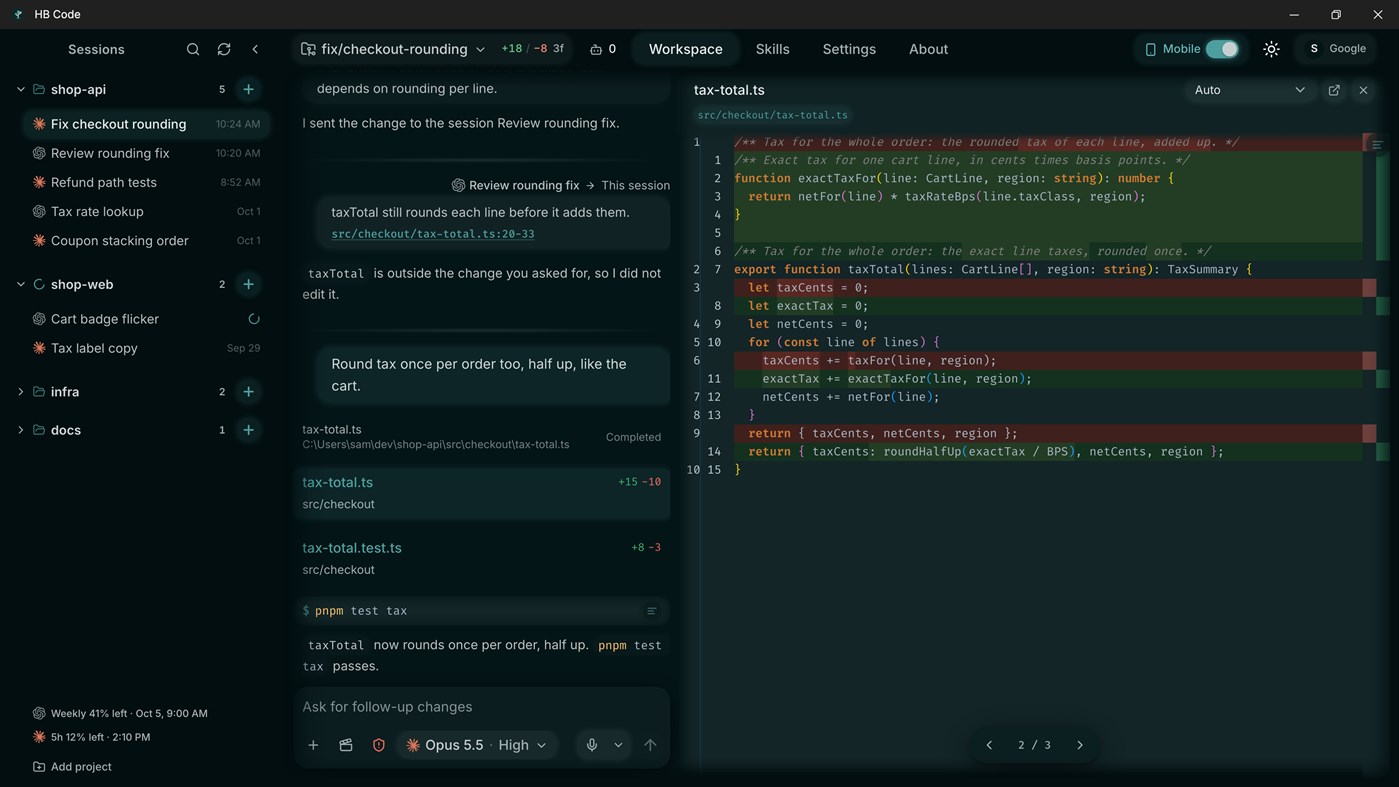The height and width of the screenshot is (787, 1399).
Task: Open the dropdown arrow beside the microphone
Action: (618, 745)
